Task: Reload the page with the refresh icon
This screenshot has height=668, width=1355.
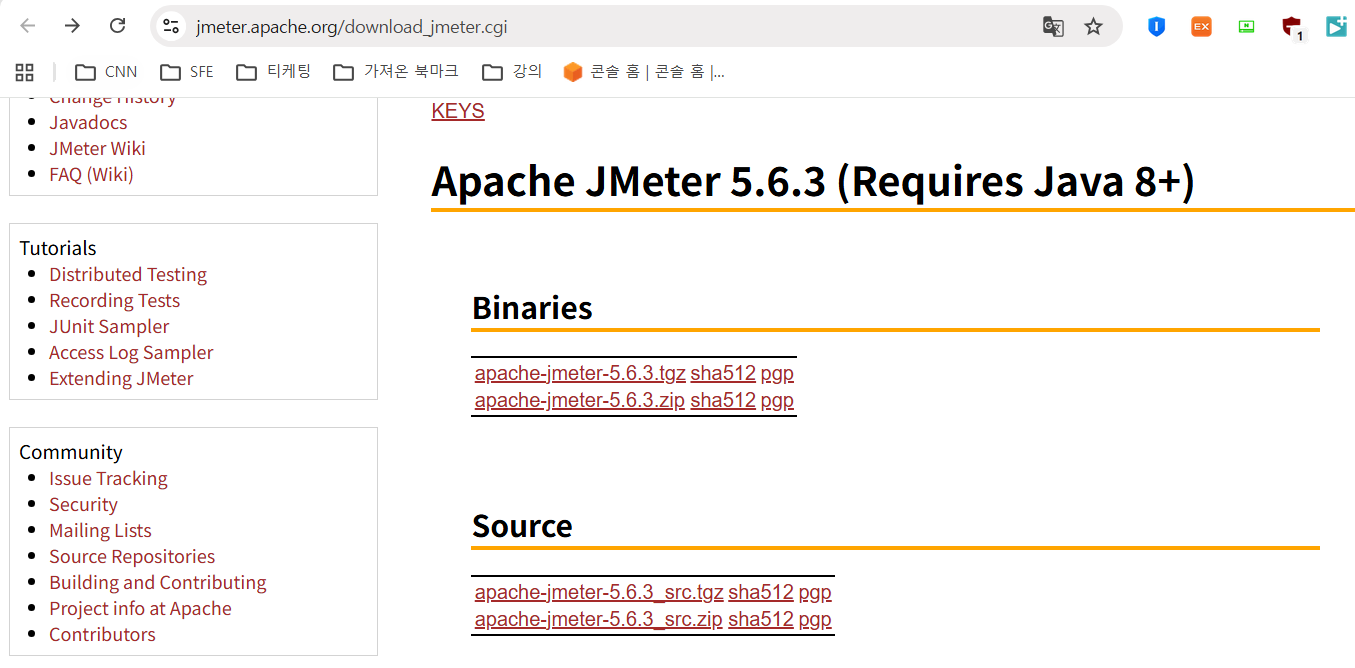Action: [x=117, y=26]
